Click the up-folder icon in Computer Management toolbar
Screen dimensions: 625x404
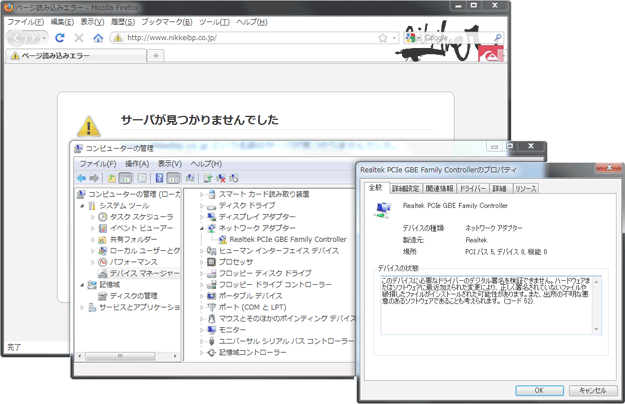pos(112,178)
